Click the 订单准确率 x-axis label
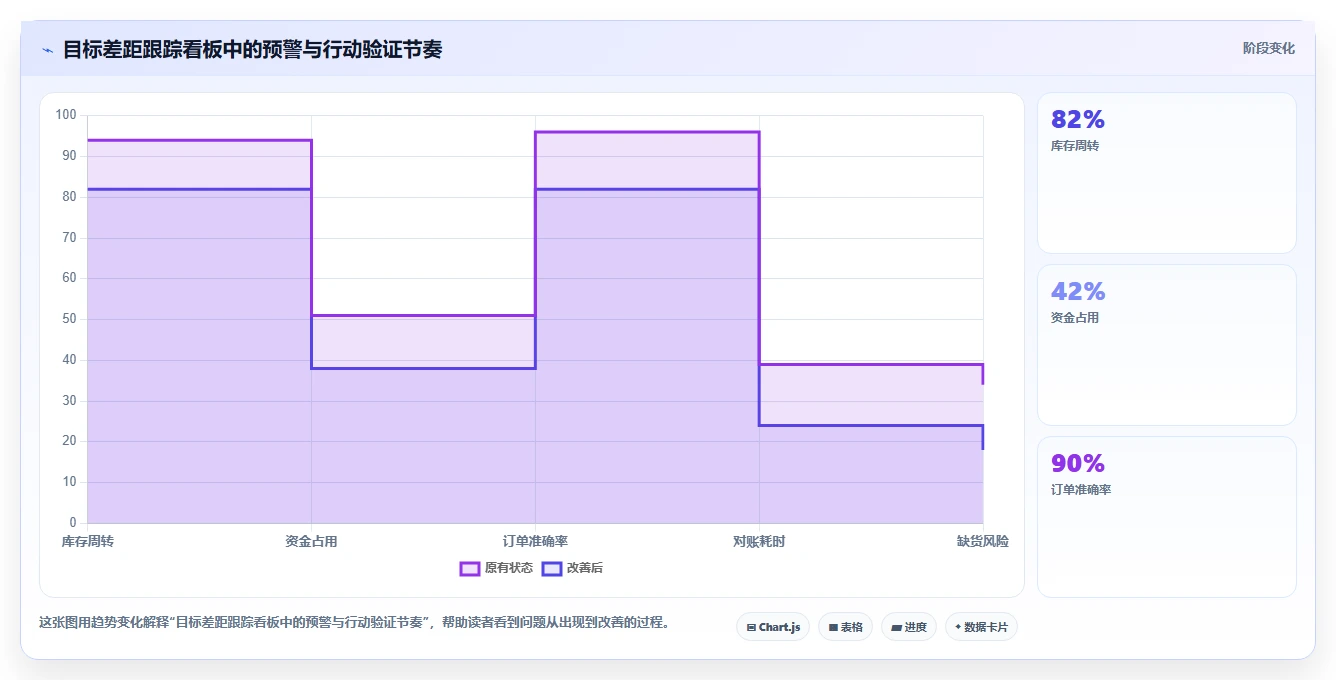1336x680 pixels. click(x=535, y=541)
